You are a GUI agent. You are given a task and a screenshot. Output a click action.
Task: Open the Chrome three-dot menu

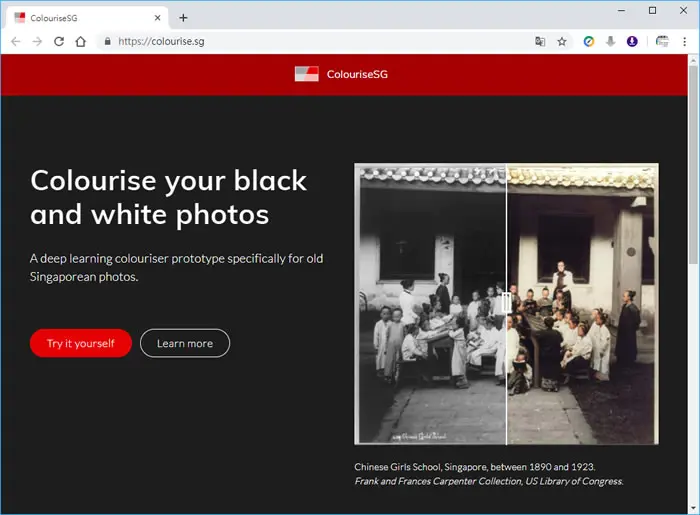coord(684,42)
